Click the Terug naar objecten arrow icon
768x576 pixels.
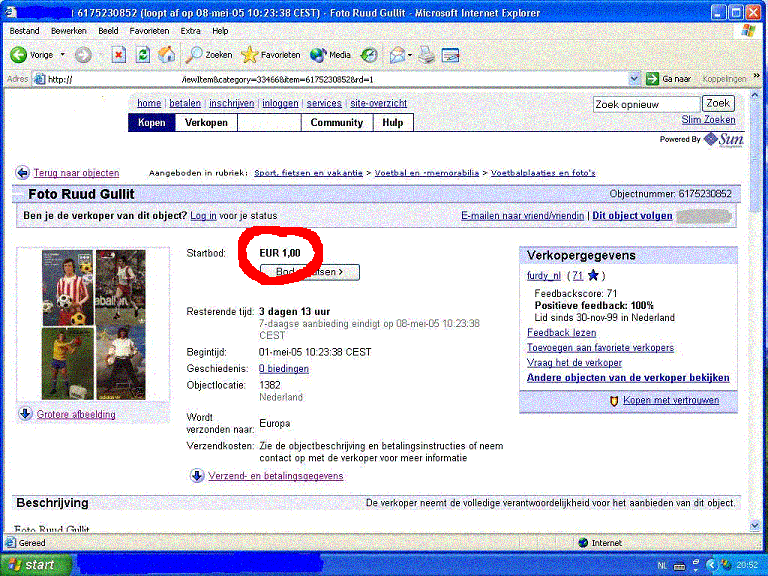tap(22, 172)
